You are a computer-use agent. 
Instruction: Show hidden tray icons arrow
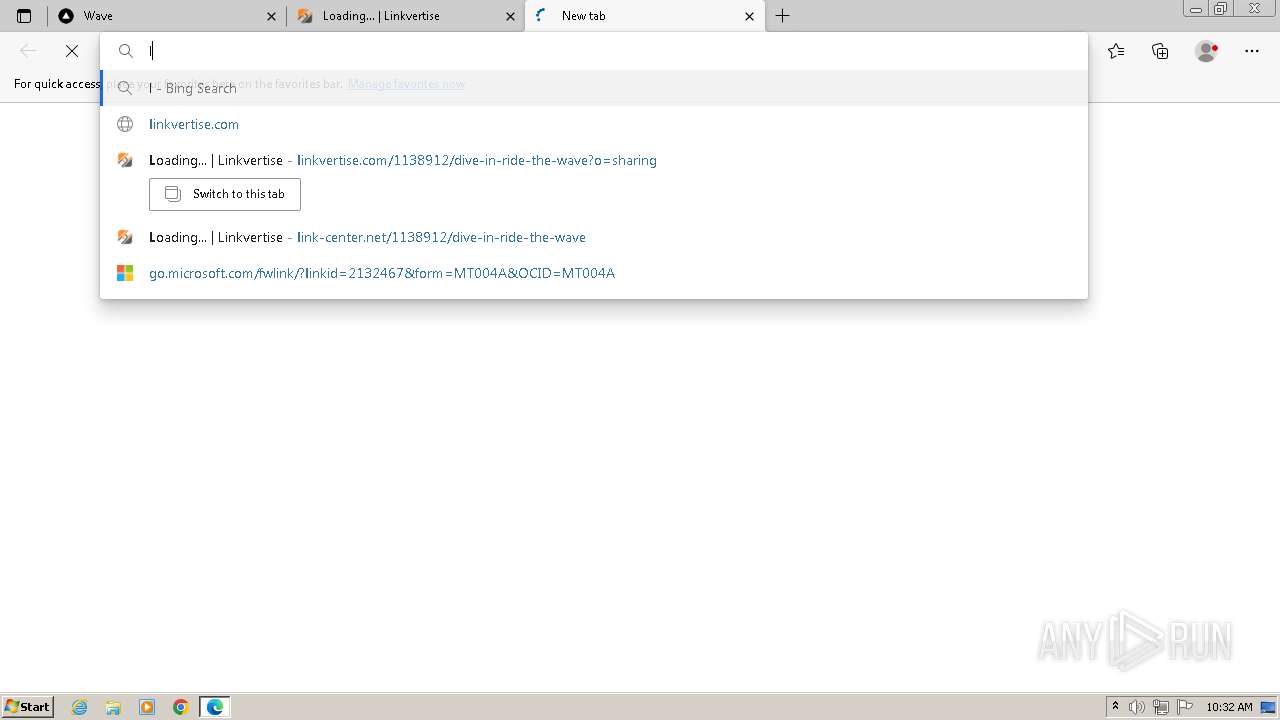pos(1116,707)
